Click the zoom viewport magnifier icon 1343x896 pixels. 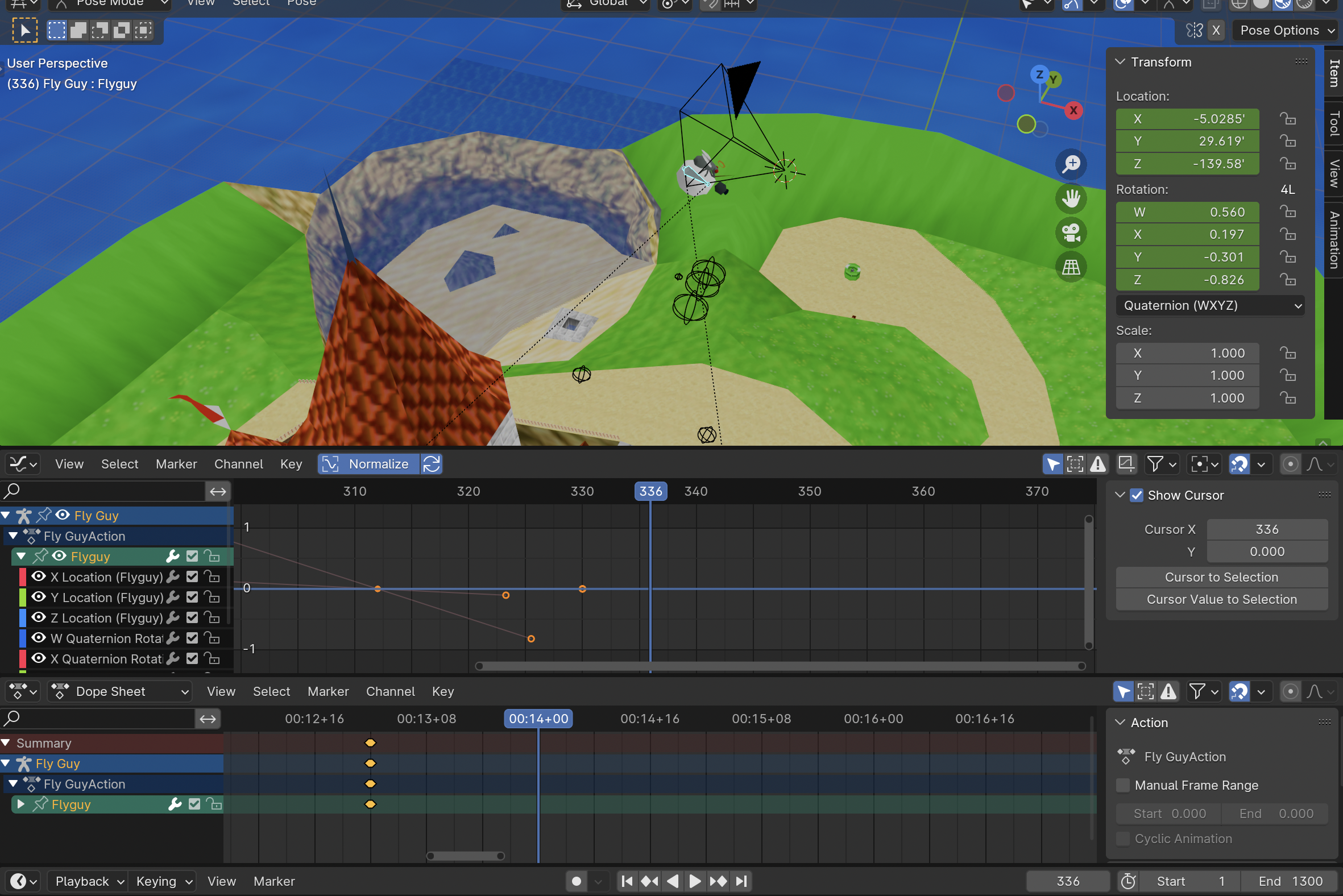1071,164
